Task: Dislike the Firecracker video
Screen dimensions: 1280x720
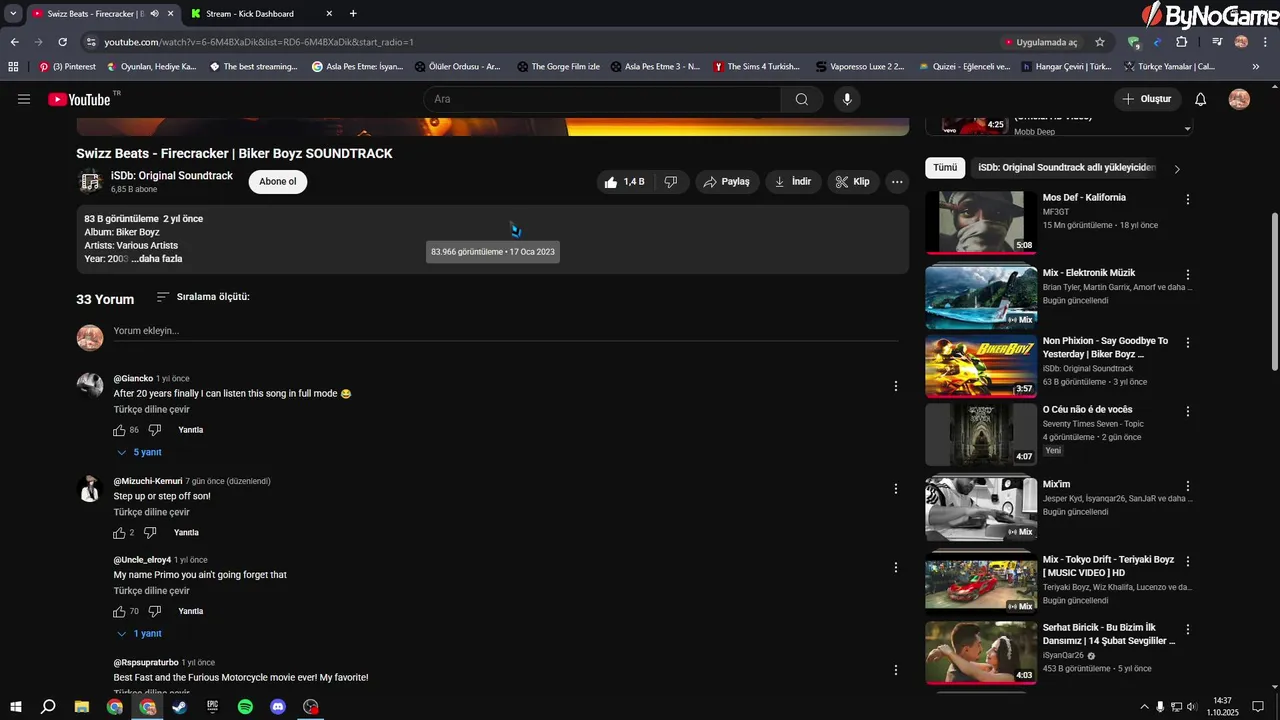Action: click(x=671, y=182)
